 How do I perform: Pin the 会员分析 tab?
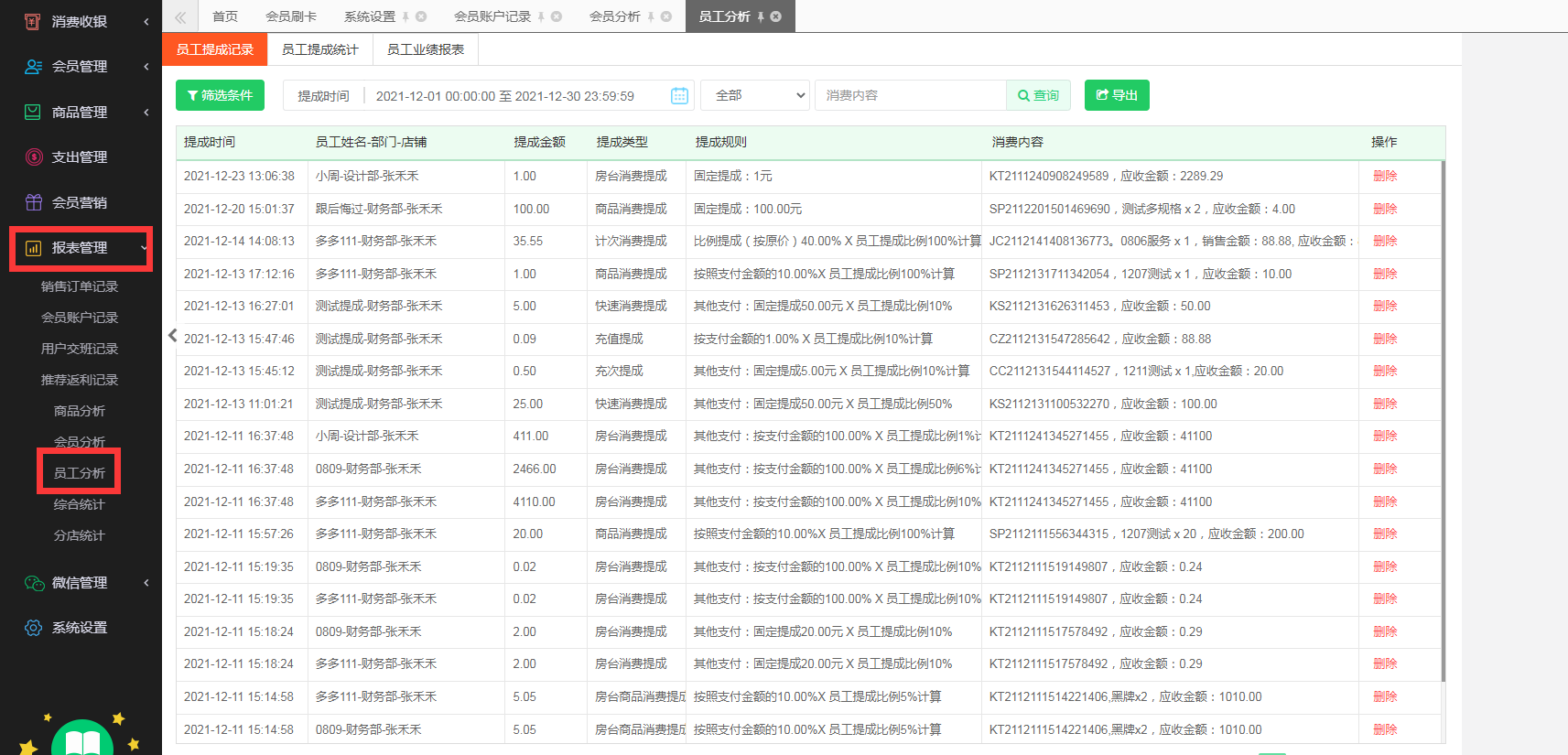651,16
